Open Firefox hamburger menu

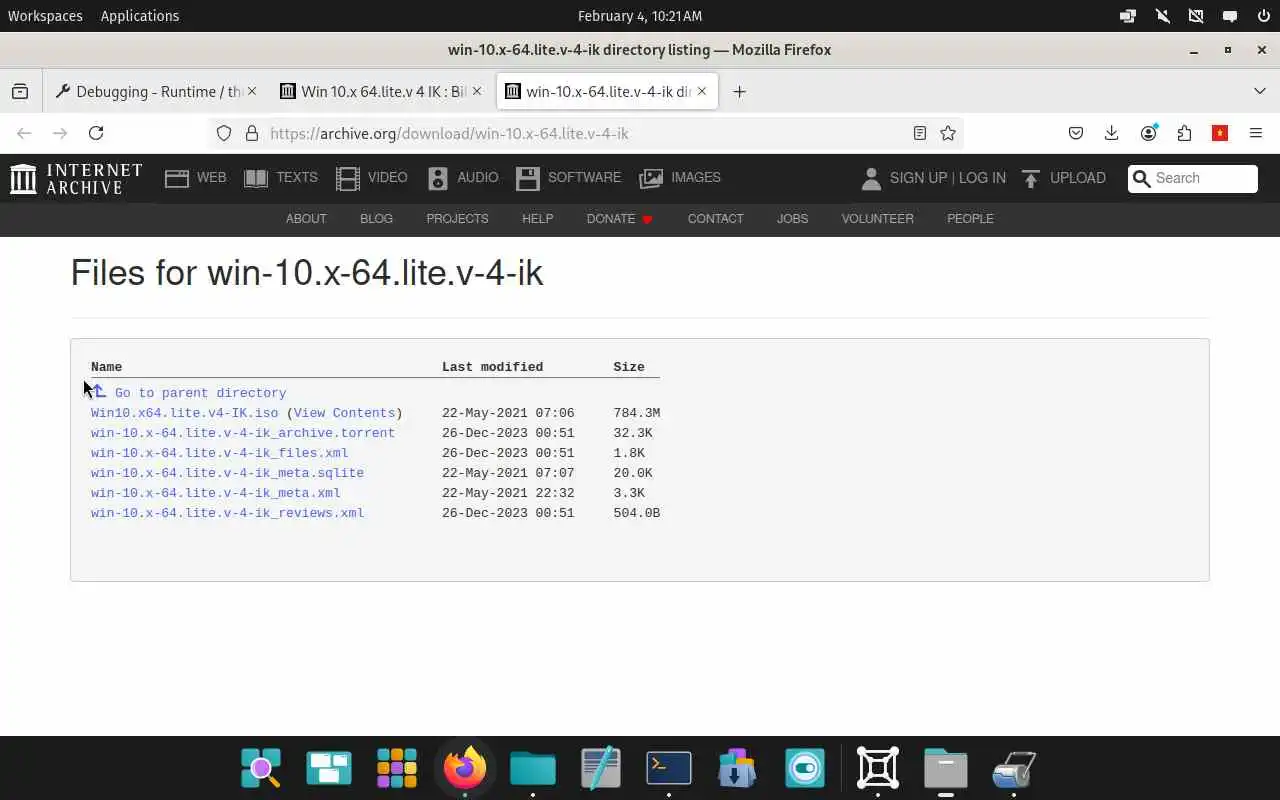pyautogui.click(x=1256, y=133)
